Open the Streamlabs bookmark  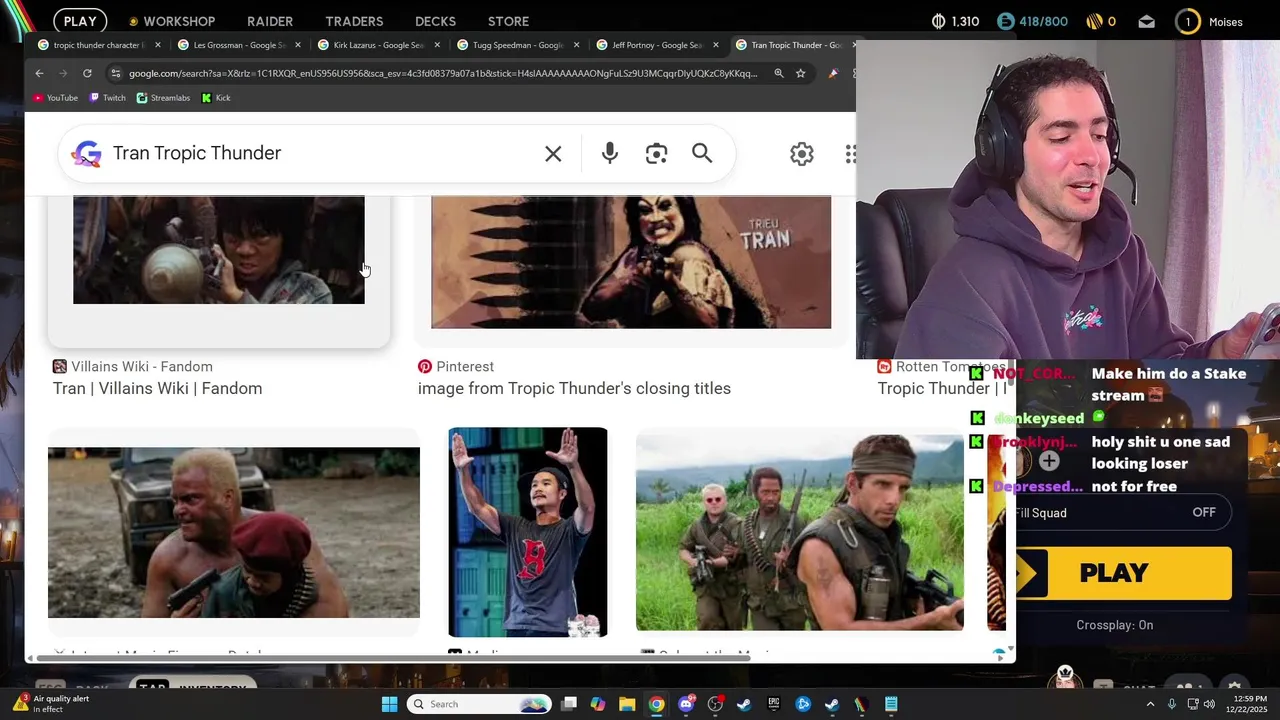coord(163,98)
